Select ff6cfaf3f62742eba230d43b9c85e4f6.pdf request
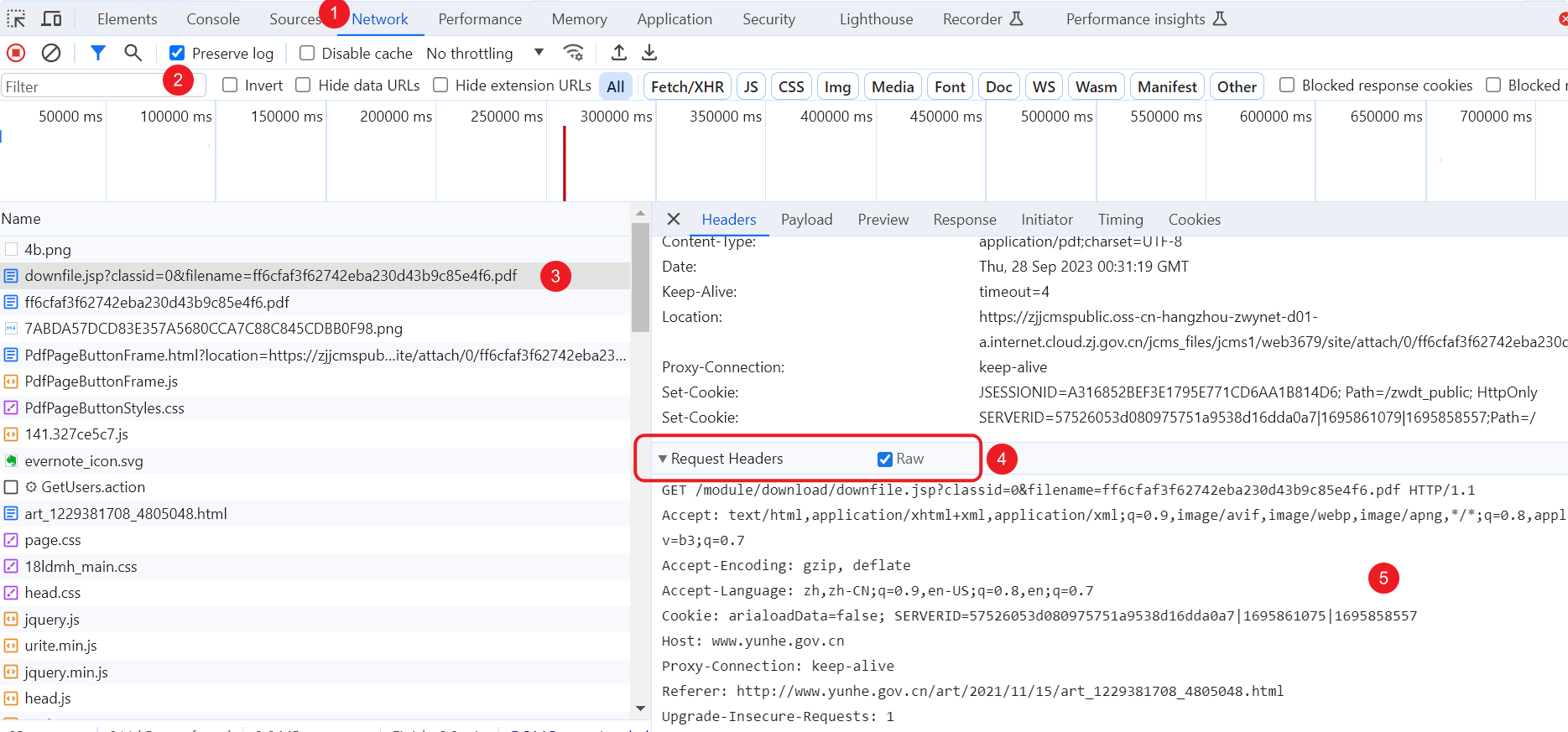 coord(315,302)
